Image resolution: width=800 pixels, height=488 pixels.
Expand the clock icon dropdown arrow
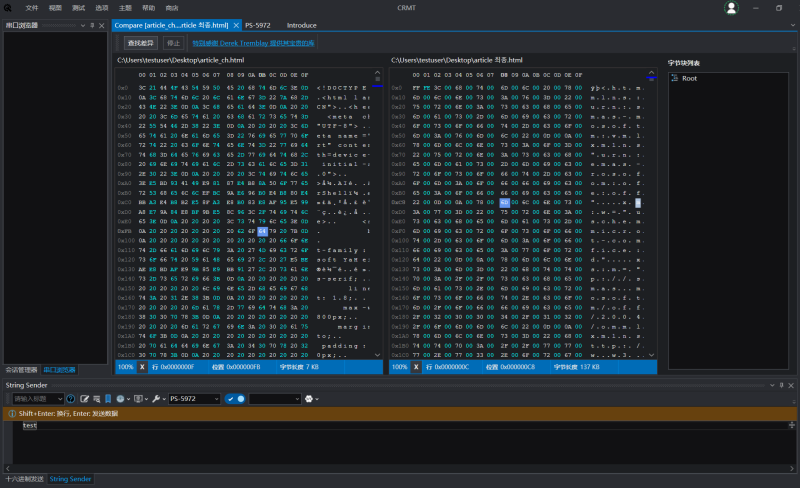tap(128, 399)
